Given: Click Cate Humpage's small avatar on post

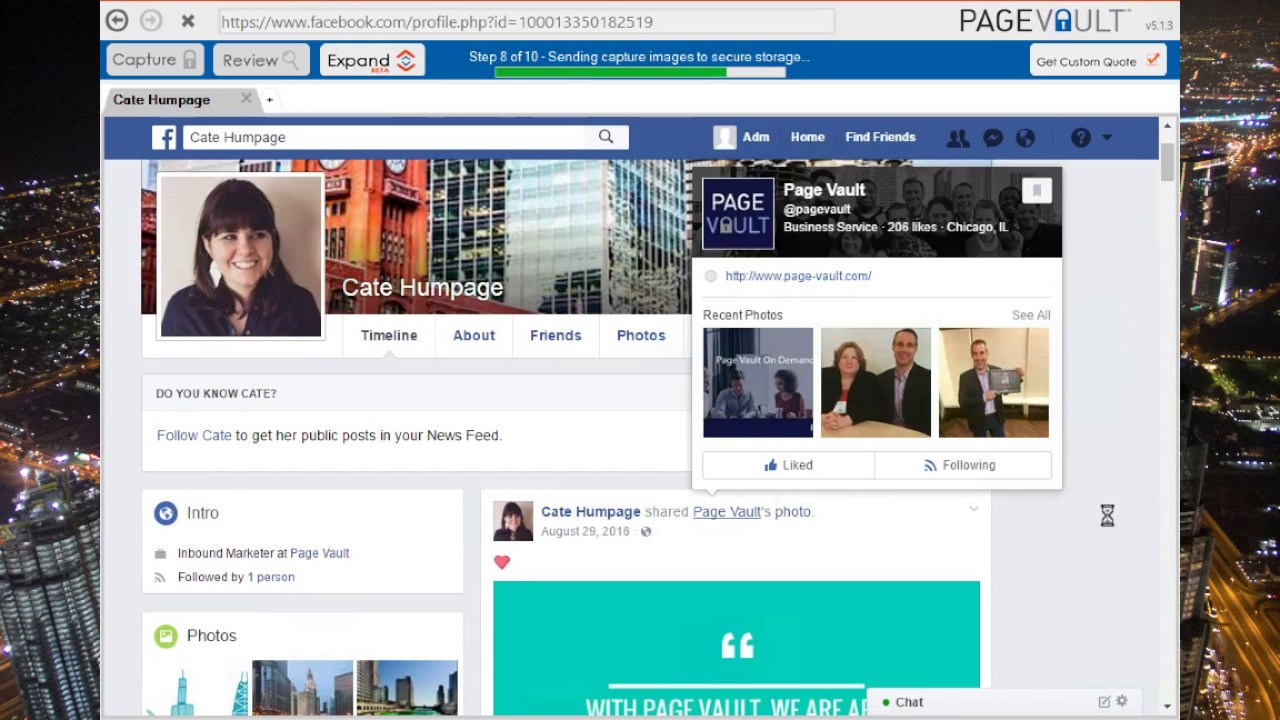Looking at the screenshot, I should [x=513, y=521].
